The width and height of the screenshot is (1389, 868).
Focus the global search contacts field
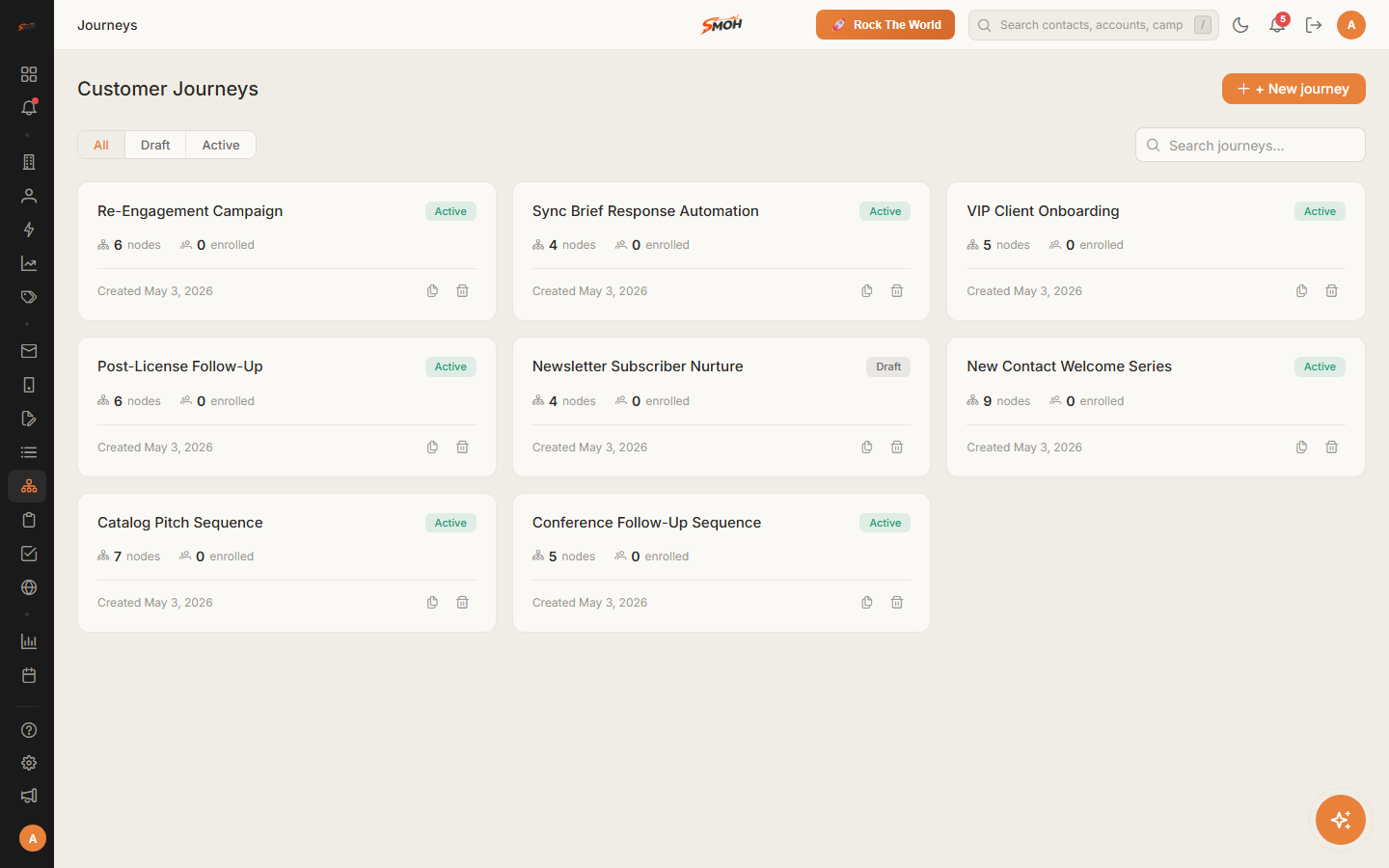pos(1094,25)
